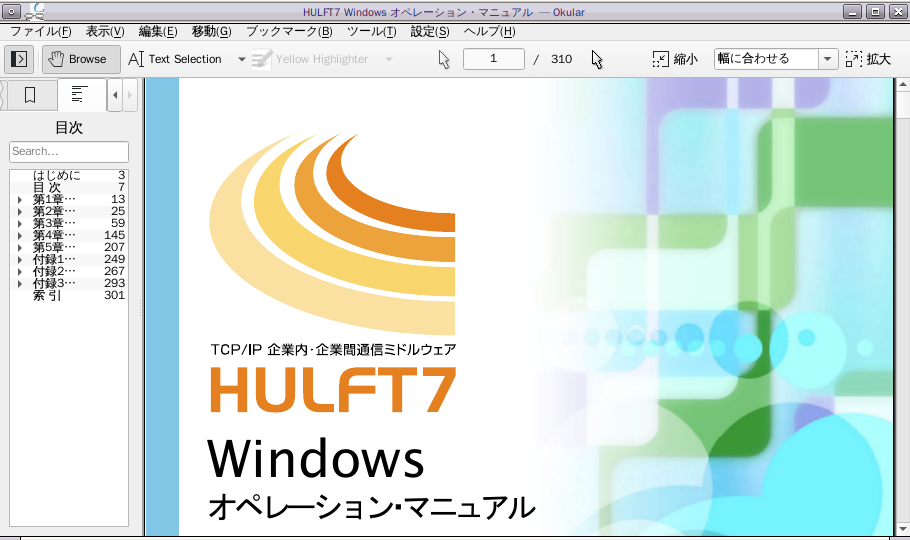Select the Browse tool
The height and width of the screenshot is (540, 910).
tap(81, 59)
